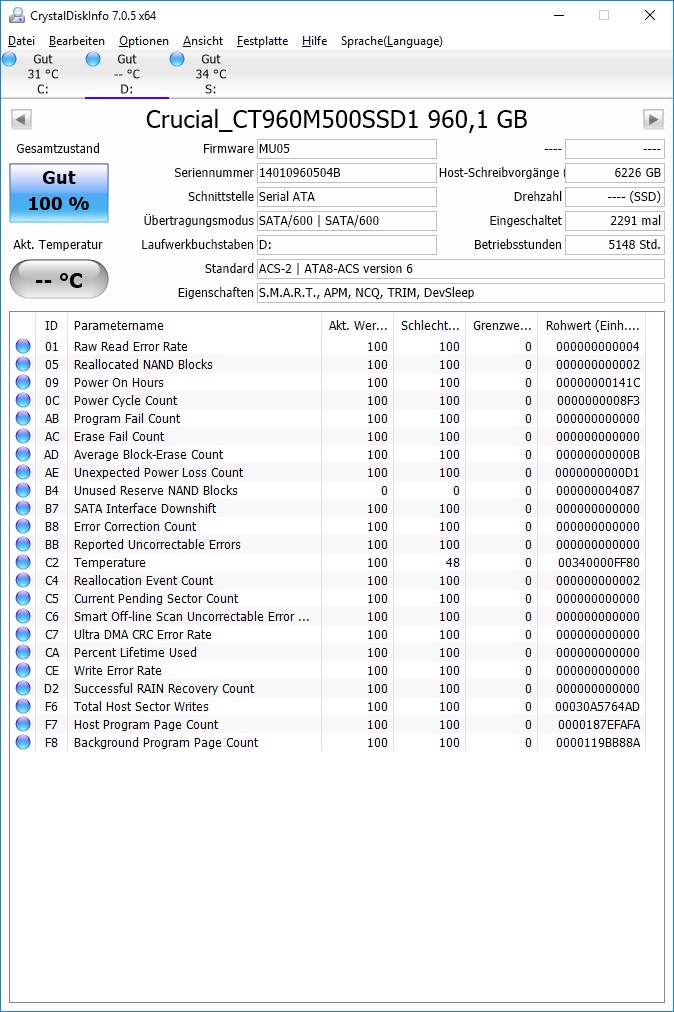Click the temperature display button
Viewport: 674px width, 1012px height.
click(59, 279)
